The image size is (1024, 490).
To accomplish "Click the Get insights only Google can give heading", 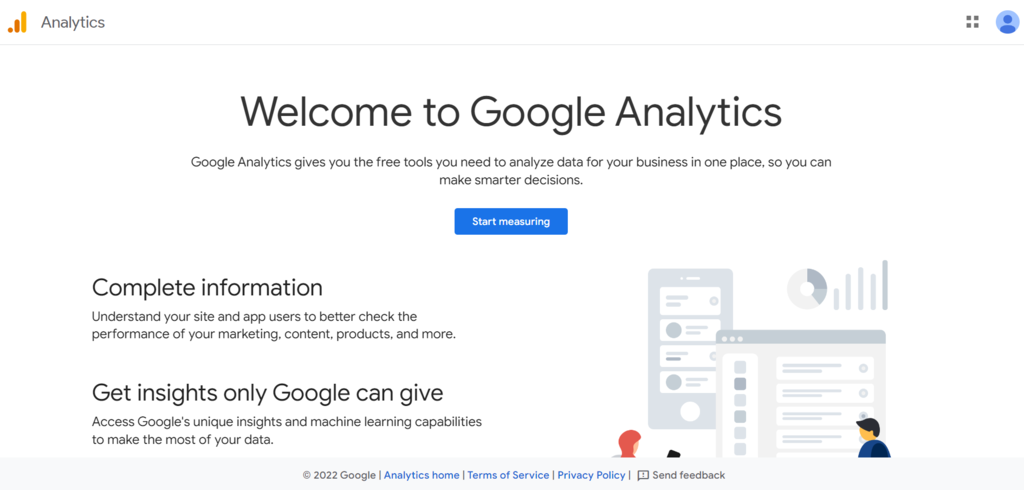I will 267,392.
